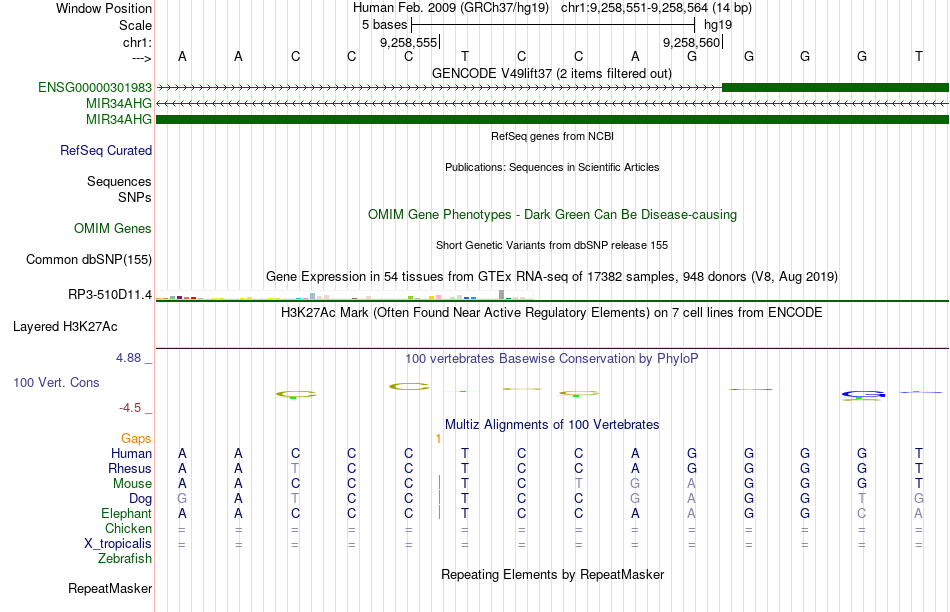Image resolution: width=950 pixels, height=612 pixels.
Task: Click the ENSG00000301983 gene track label
Action: point(95,87)
